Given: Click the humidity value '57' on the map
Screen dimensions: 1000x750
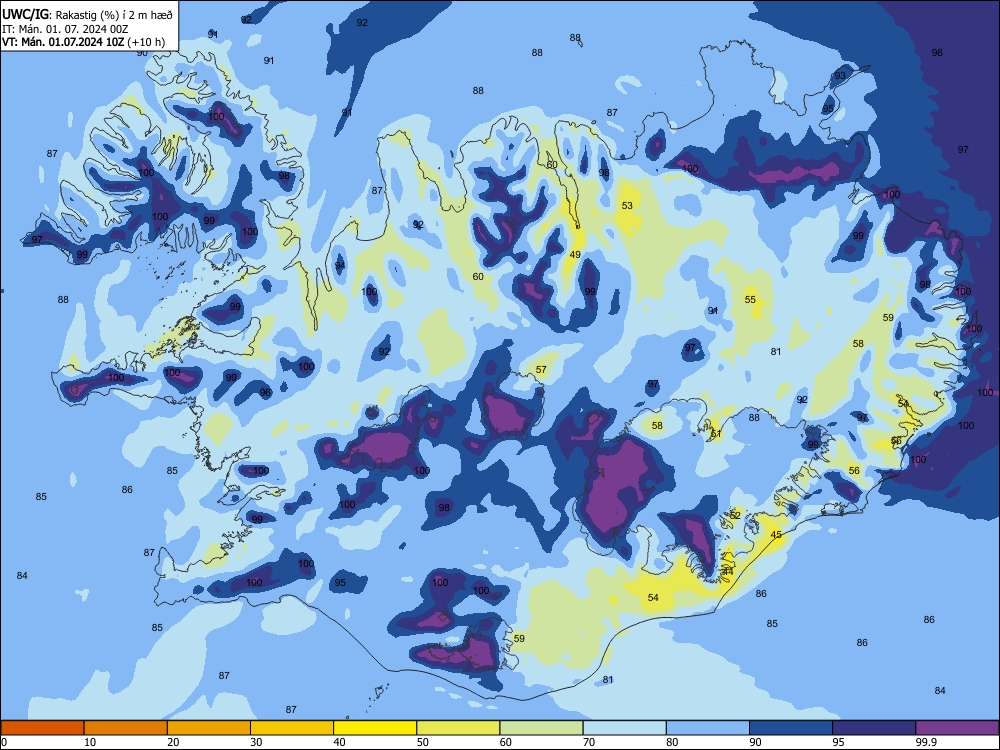Looking at the screenshot, I should (x=541, y=369).
